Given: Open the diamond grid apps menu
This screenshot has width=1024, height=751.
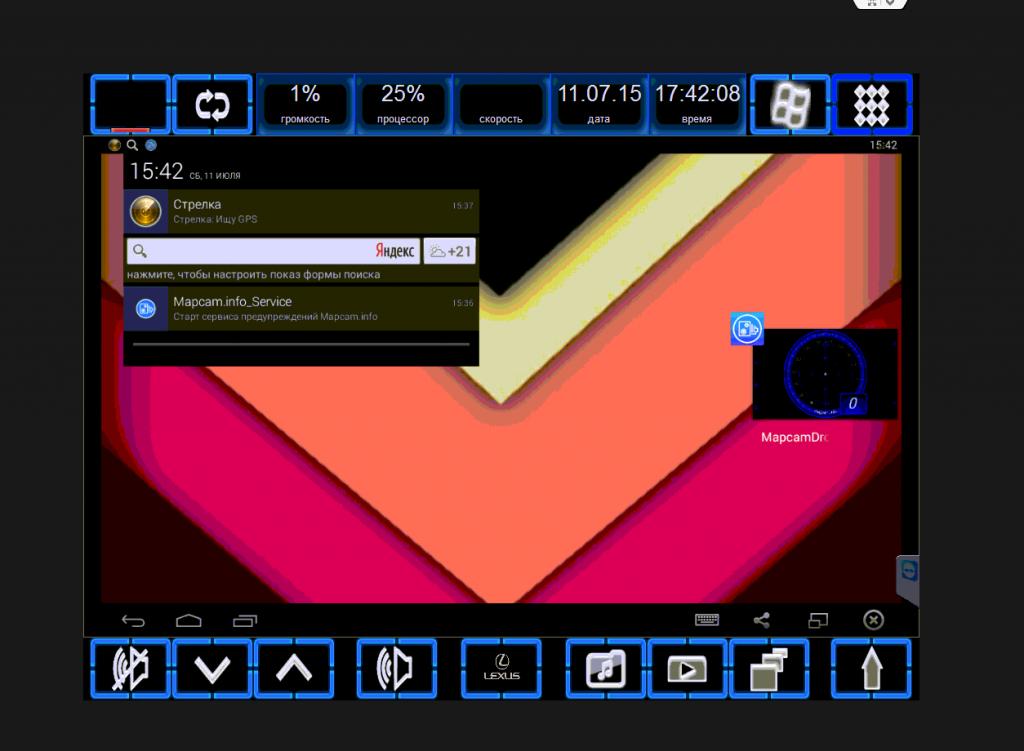Looking at the screenshot, I should tap(871, 105).
